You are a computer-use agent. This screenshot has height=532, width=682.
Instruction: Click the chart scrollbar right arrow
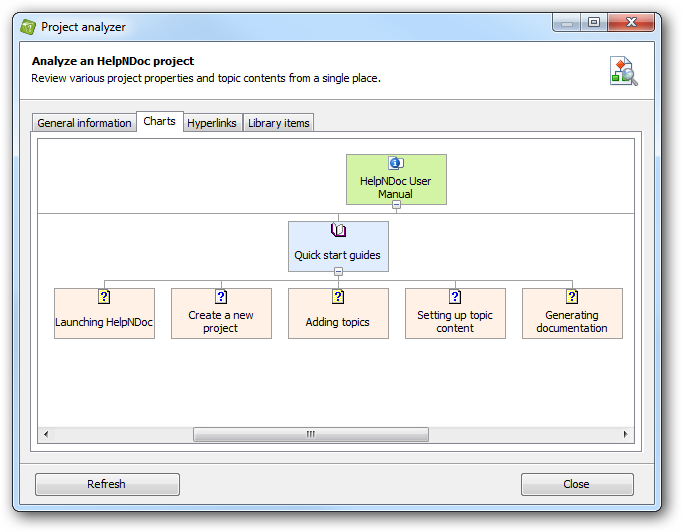625,434
